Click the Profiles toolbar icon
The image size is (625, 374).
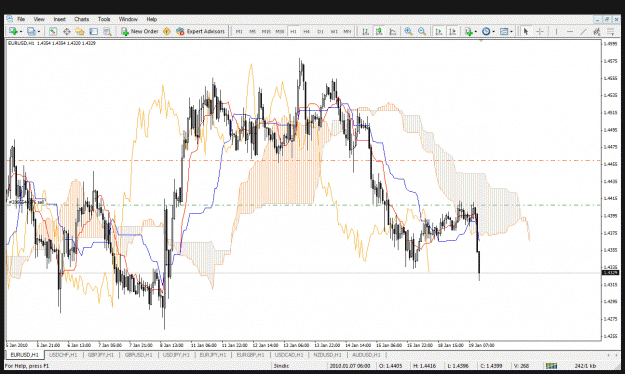[31, 31]
